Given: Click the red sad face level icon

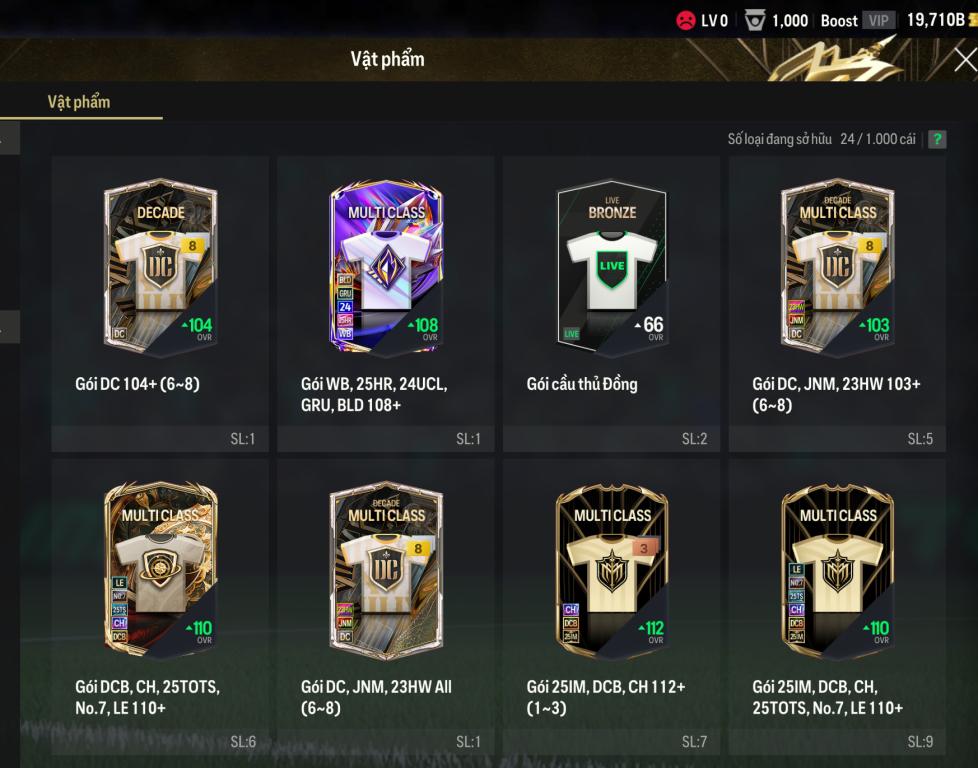Looking at the screenshot, I should tap(685, 21).
